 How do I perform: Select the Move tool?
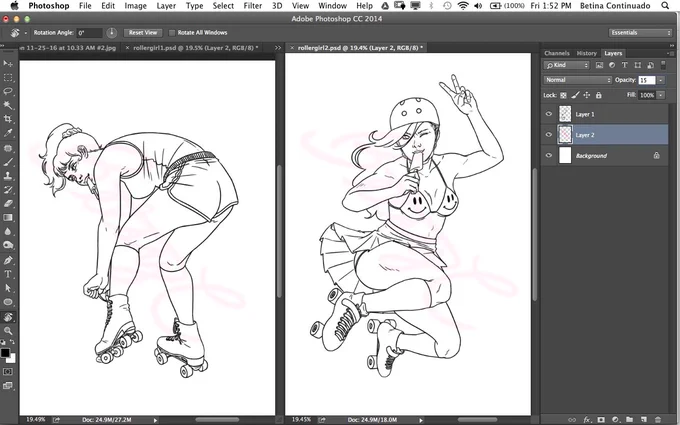tap(8, 64)
